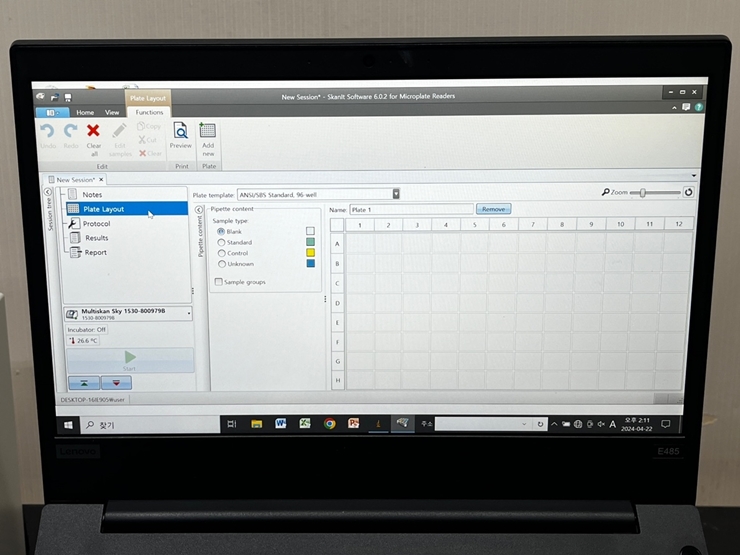This screenshot has width=740, height=555.
Task: Adjust the Zoom slider handle
Action: (645, 192)
